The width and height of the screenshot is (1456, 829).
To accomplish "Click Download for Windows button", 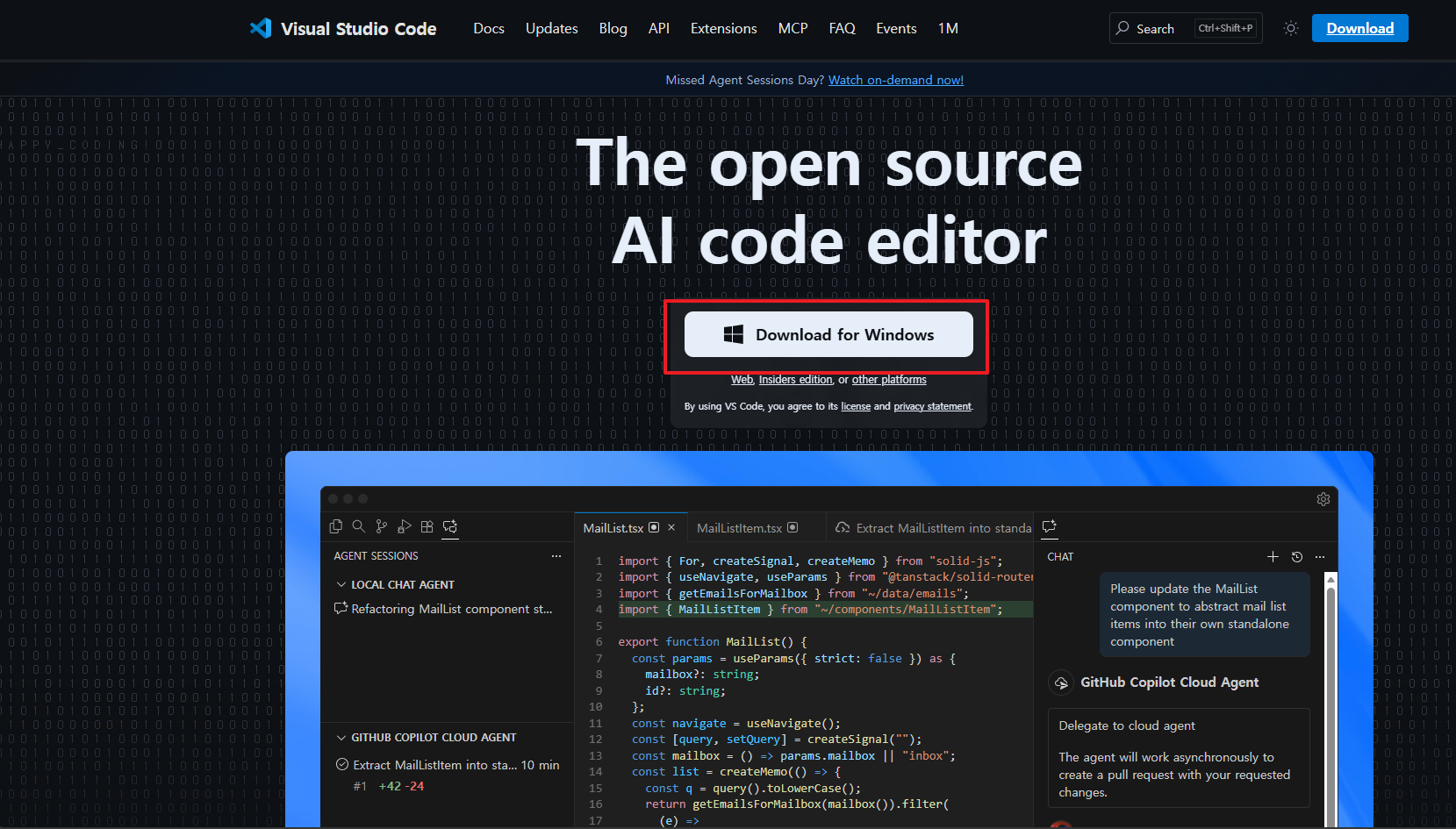I will tap(828, 334).
